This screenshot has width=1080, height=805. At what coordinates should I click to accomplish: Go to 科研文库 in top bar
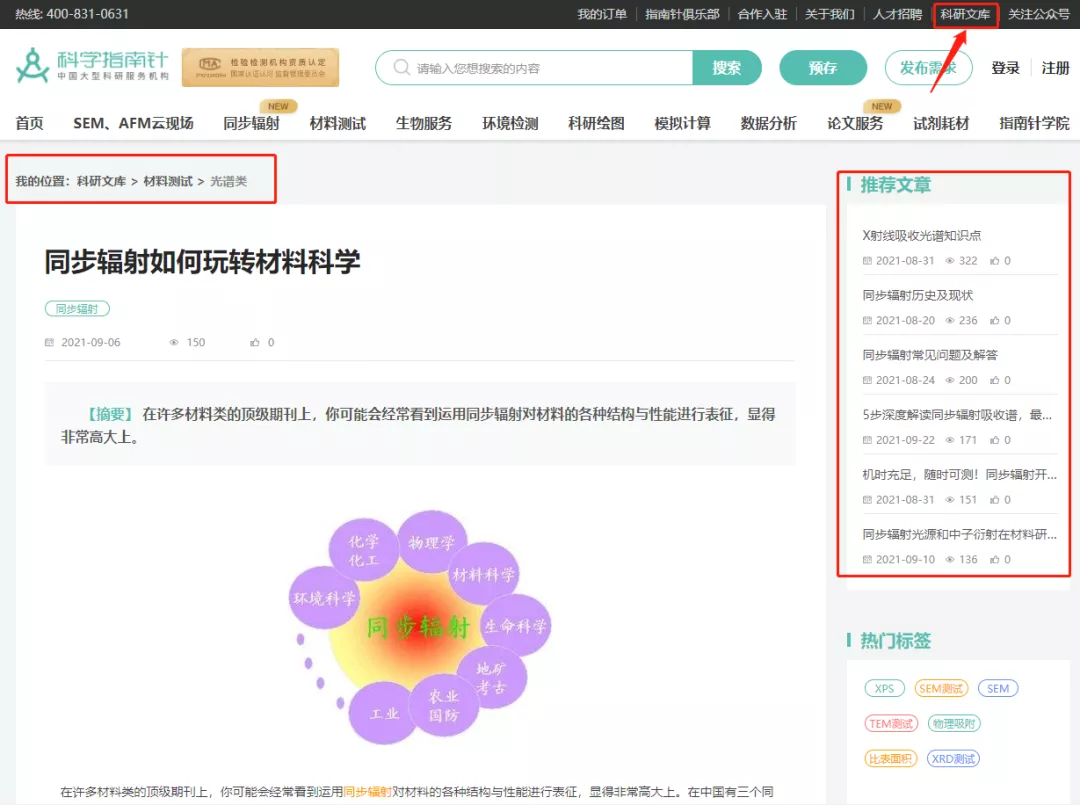tap(965, 14)
